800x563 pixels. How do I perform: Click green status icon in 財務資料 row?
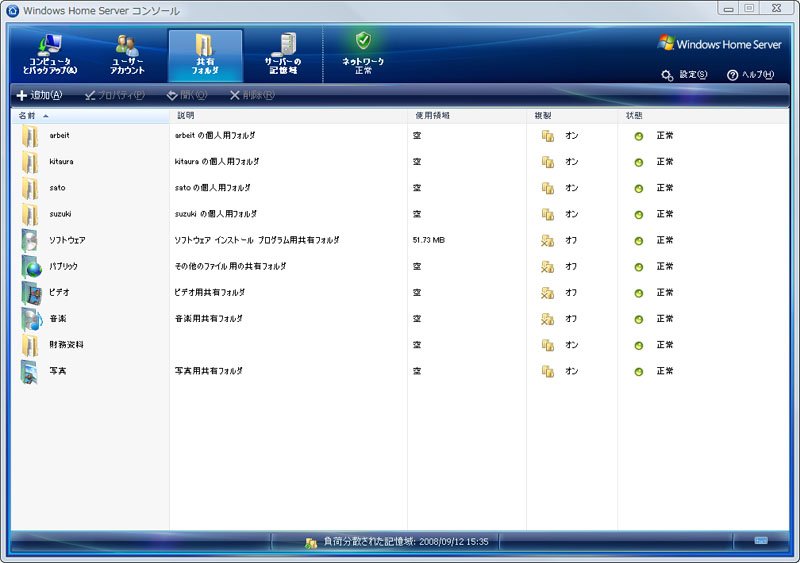click(638, 346)
